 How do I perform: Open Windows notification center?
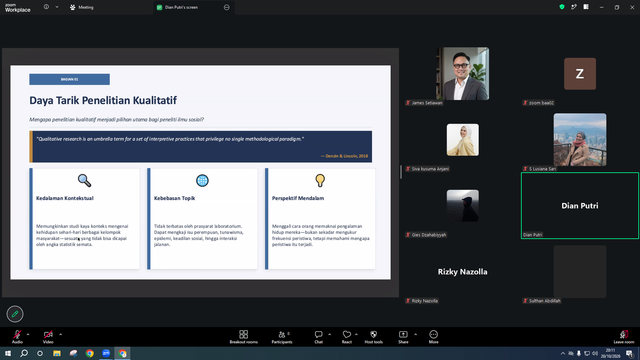click(630, 353)
